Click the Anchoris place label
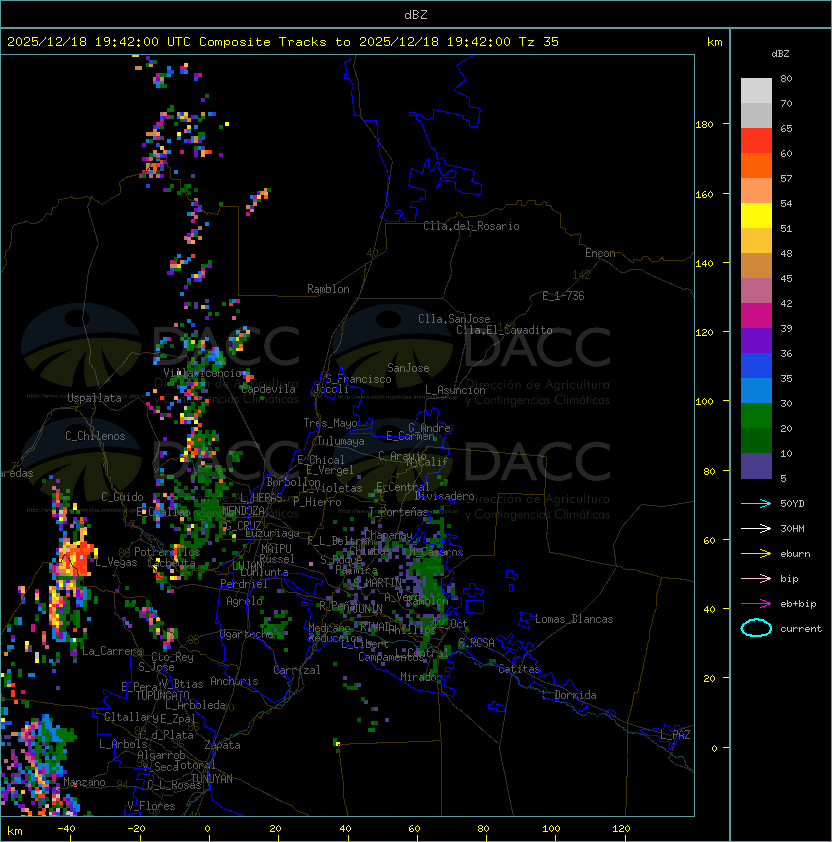The width and height of the screenshot is (832, 842). click(x=234, y=681)
